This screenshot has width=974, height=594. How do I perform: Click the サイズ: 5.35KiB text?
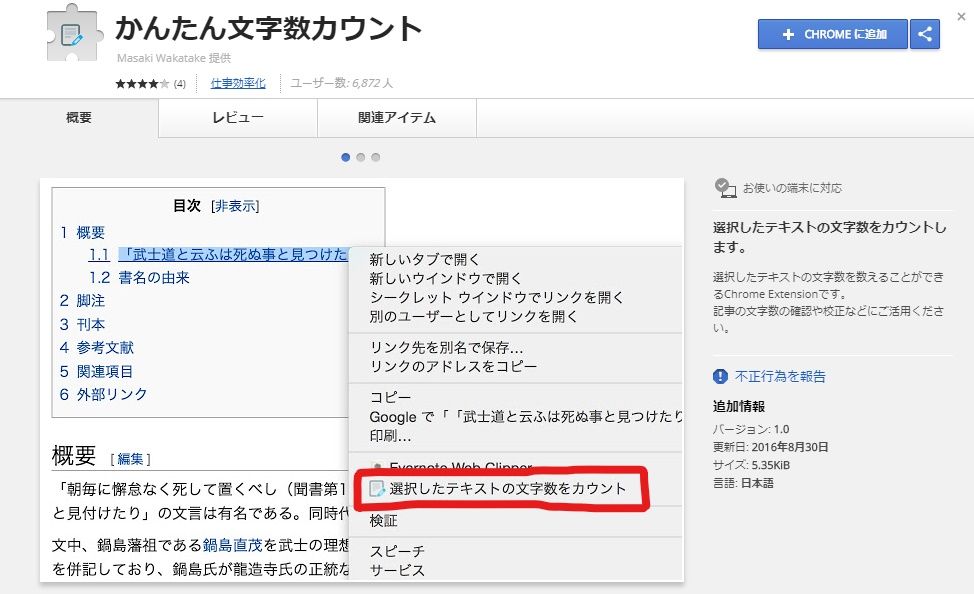752,465
